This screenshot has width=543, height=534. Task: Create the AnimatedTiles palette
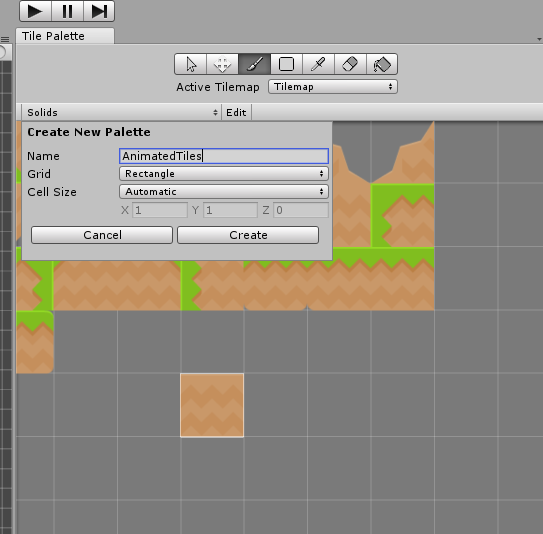tap(248, 235)
